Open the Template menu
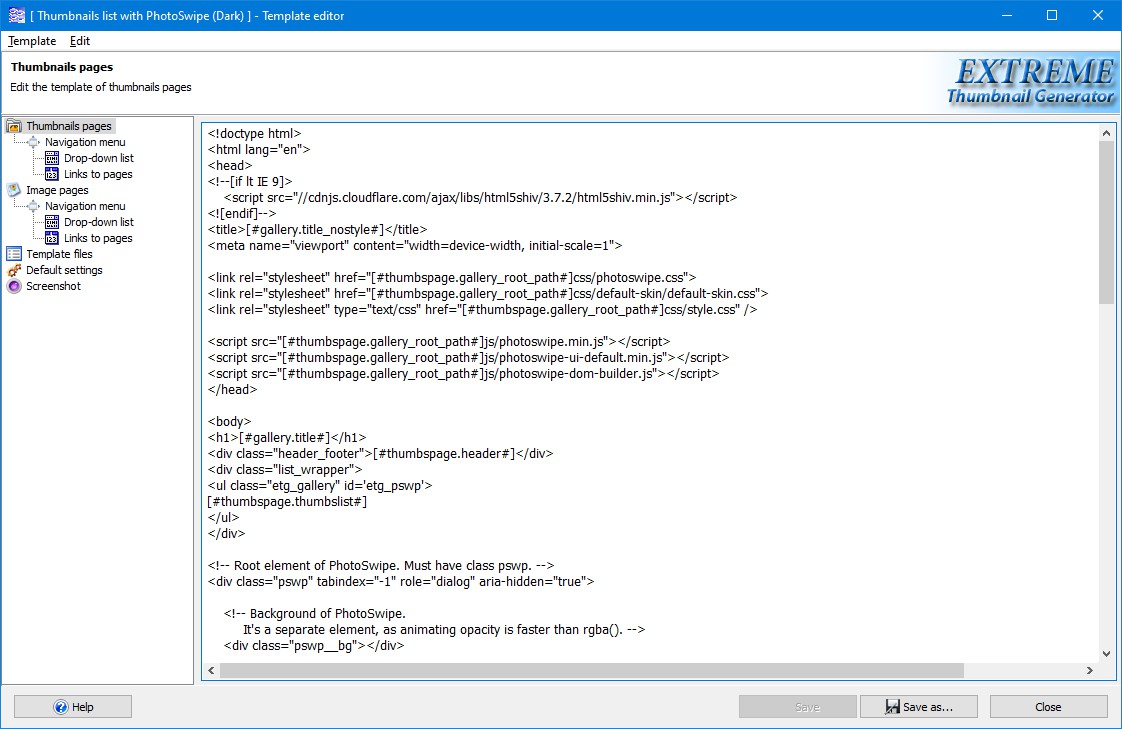The height and width of the screenshot is (729, 1122). click(x=31, y=41)
